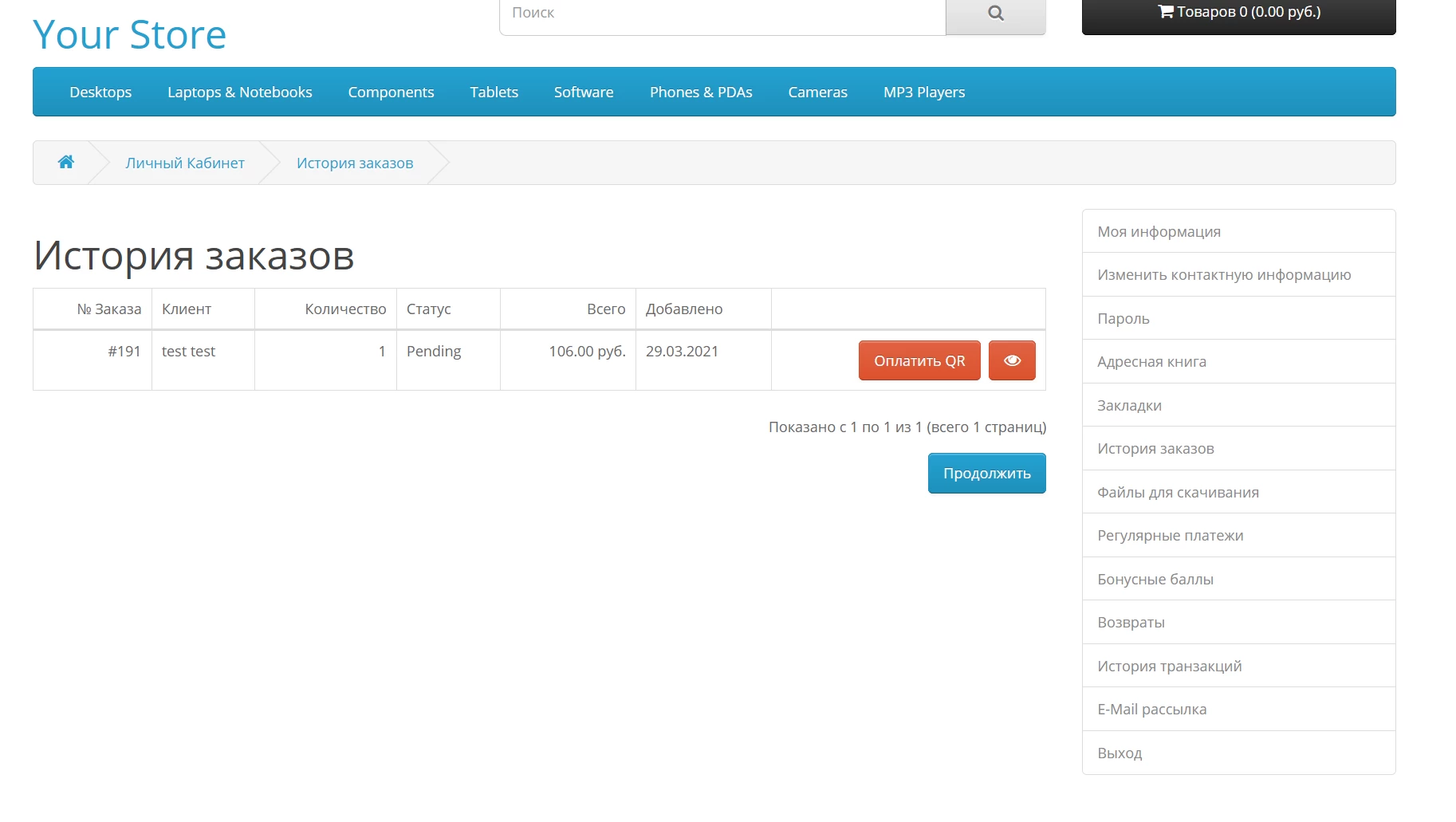Open Бонусные баллы link
This screenshot has width=1456, height=822.
1238,579
